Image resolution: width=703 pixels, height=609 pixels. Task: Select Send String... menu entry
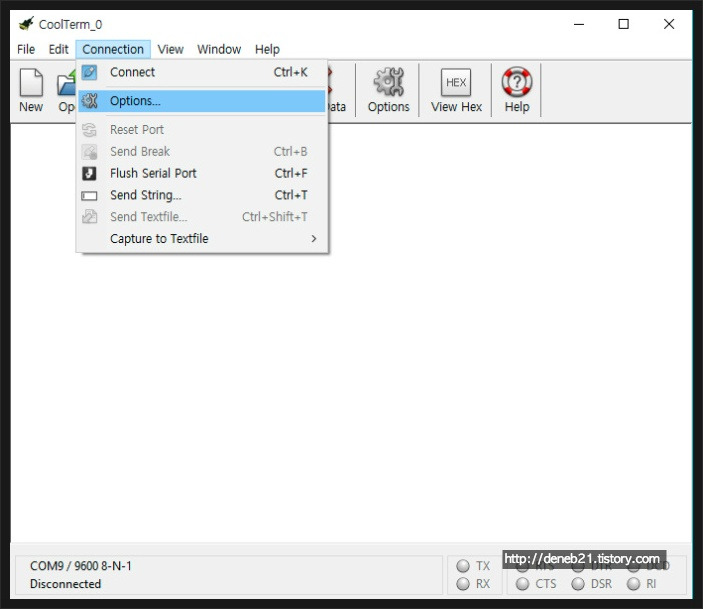[x=202, y=195]
